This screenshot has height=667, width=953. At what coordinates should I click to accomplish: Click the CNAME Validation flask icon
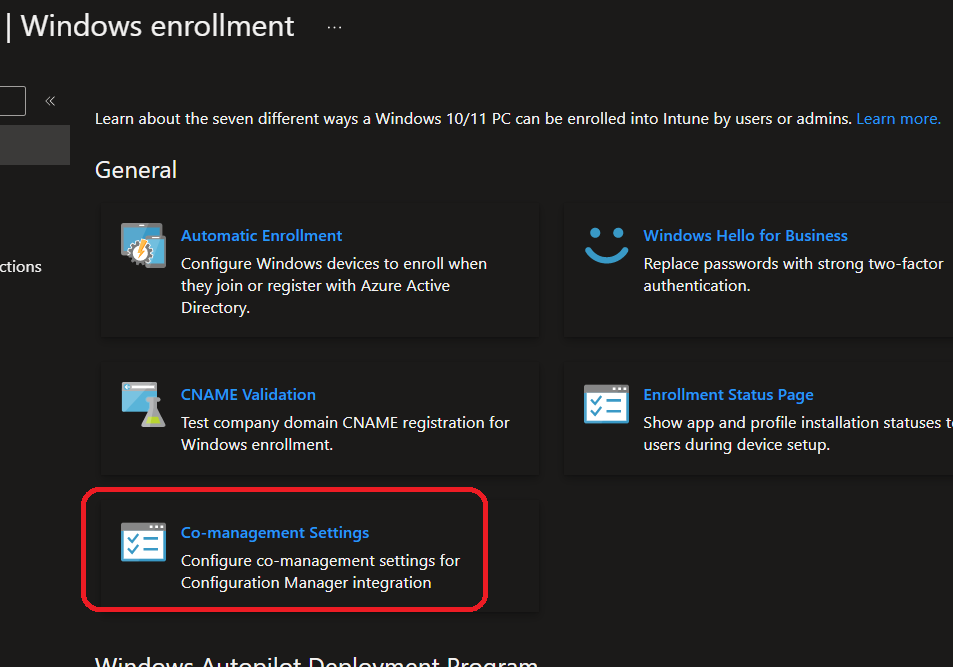tap(142, 403)
